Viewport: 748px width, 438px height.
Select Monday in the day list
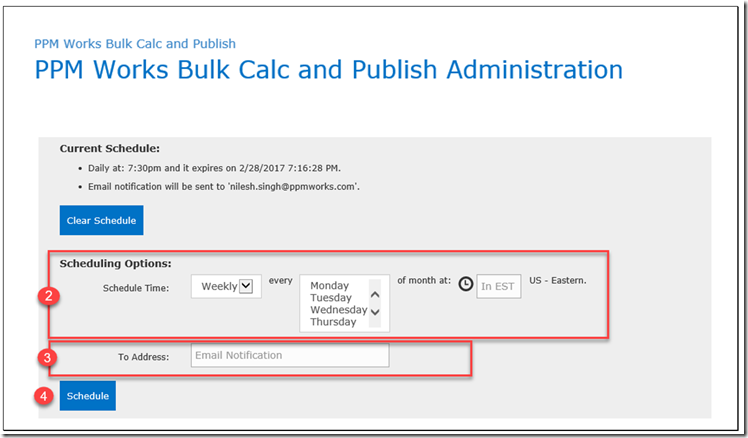click(330, 285)
